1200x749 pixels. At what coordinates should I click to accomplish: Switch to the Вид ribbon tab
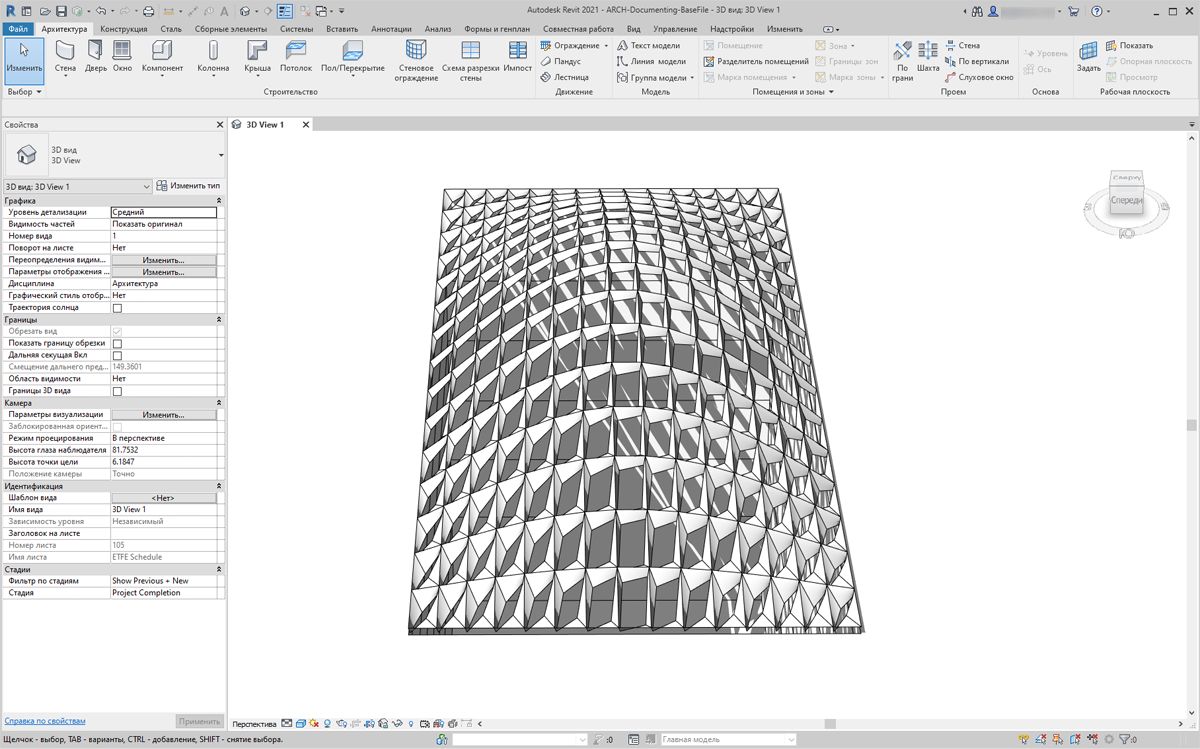click(x=633, y=29)
